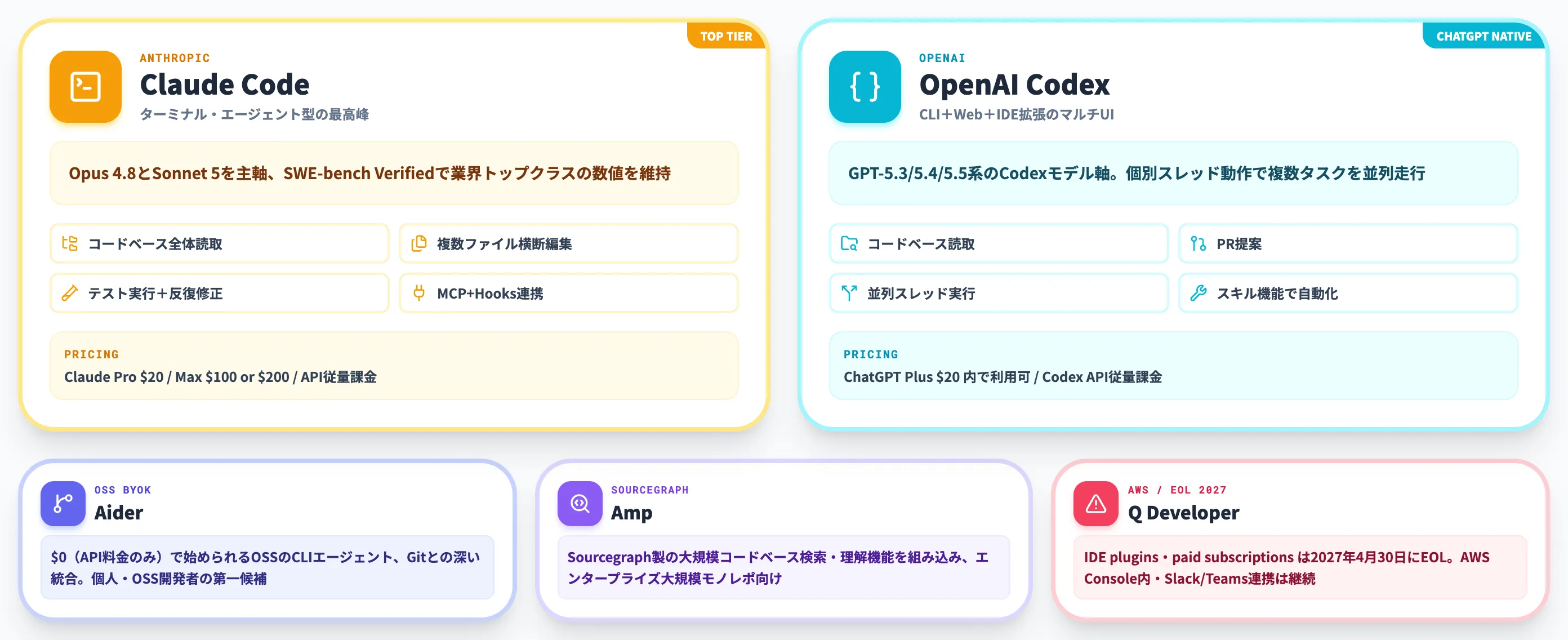Click the tree icon beside コードベース全体読取
This screenshot has width=1568, height=640.
coord(70,243)
